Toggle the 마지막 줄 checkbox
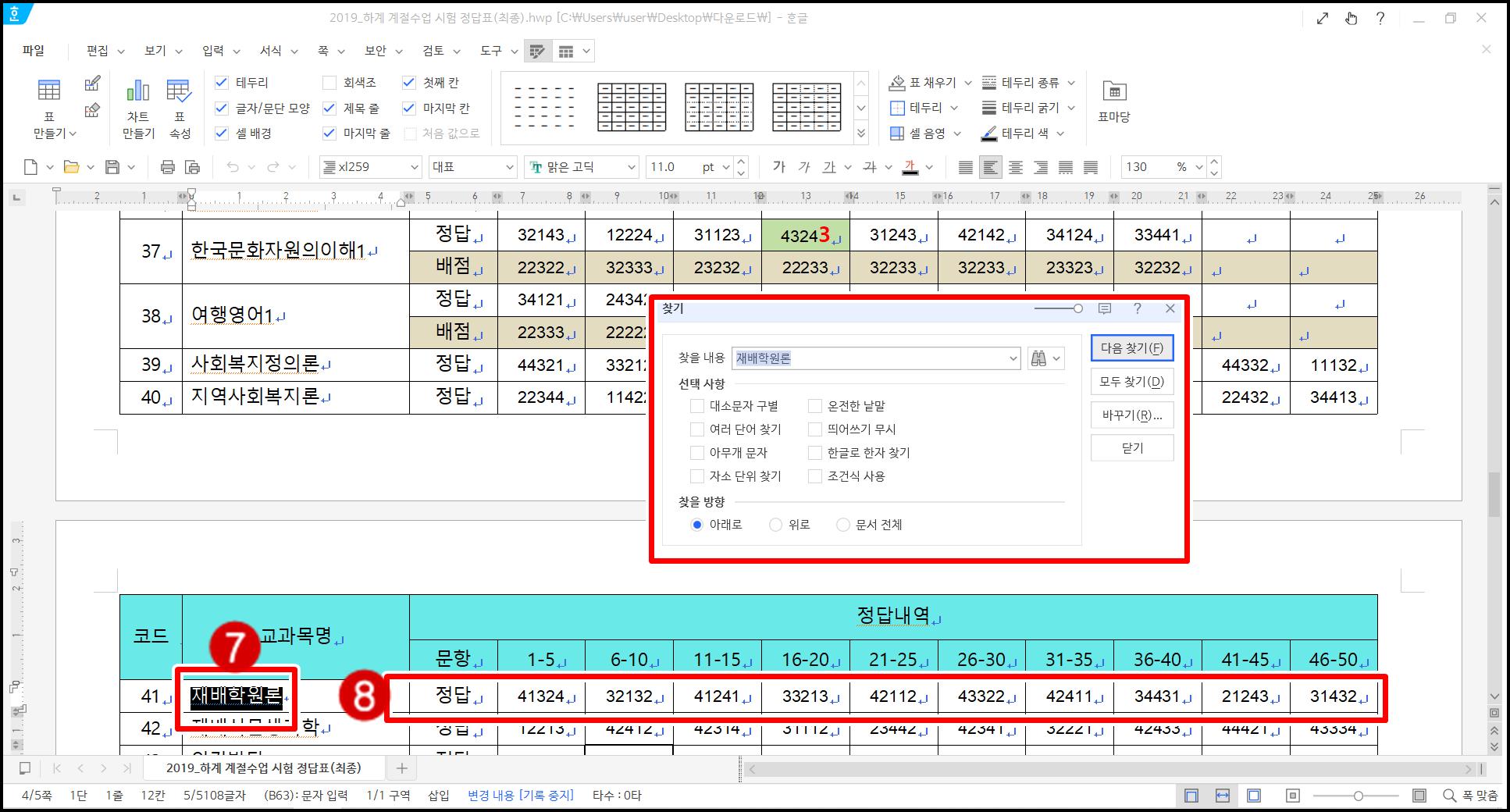The width and height of the screenshot is (1510, 812). pyautogui.click(x=329, y=134)
